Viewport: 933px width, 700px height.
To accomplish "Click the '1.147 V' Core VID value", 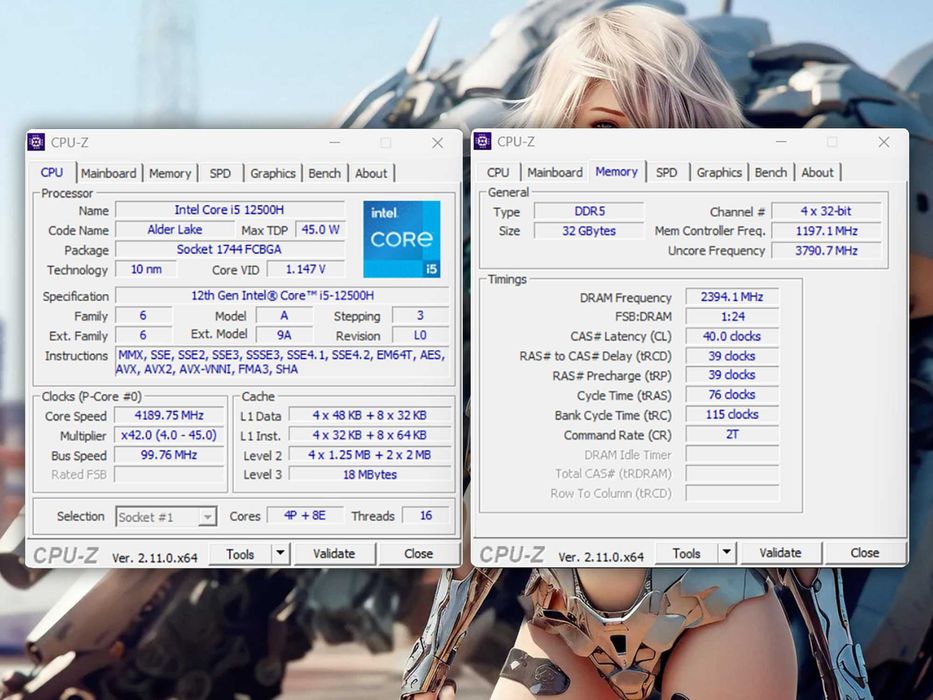I will [x=306, y=270].
